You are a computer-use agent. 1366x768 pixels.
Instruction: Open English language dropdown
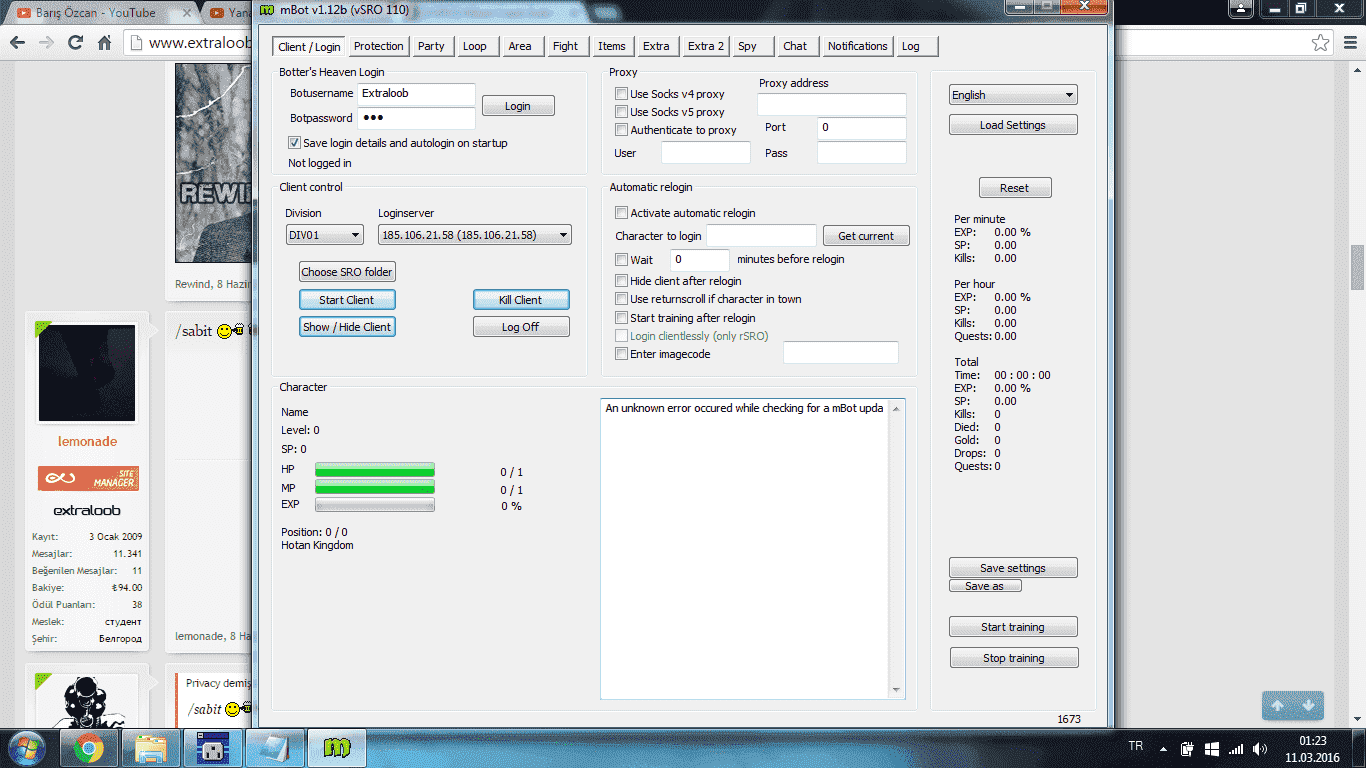point(1013,95)
